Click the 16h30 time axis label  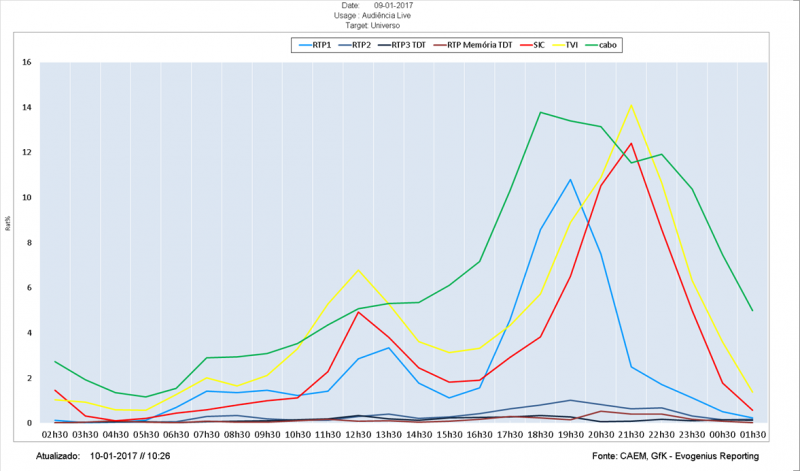(480, 435)
